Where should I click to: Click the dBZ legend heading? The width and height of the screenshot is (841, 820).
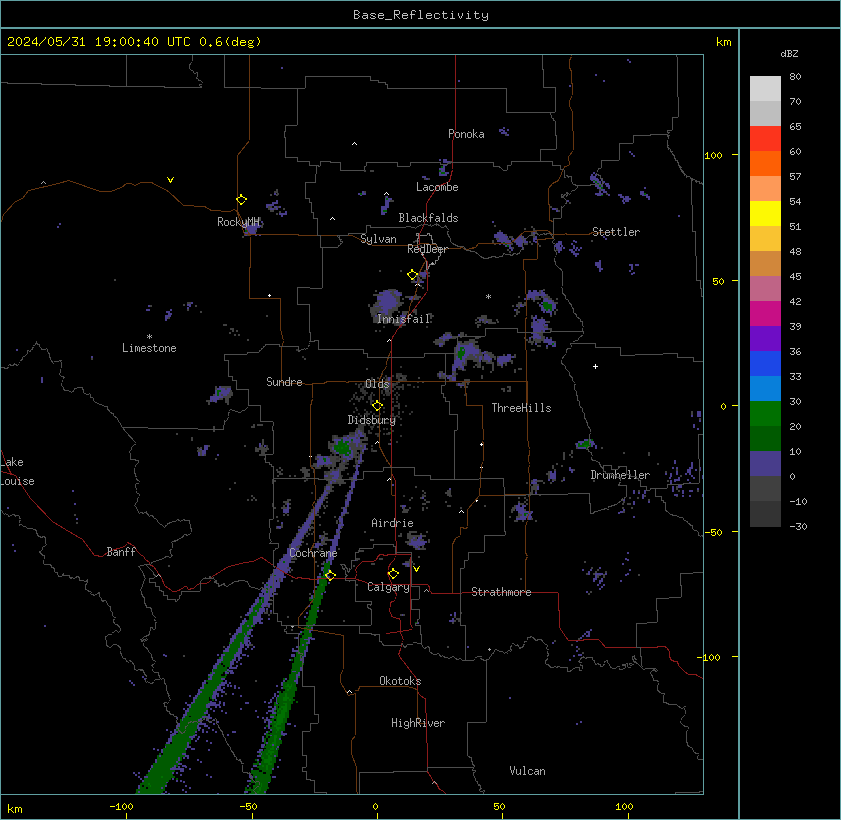point(789,54)
